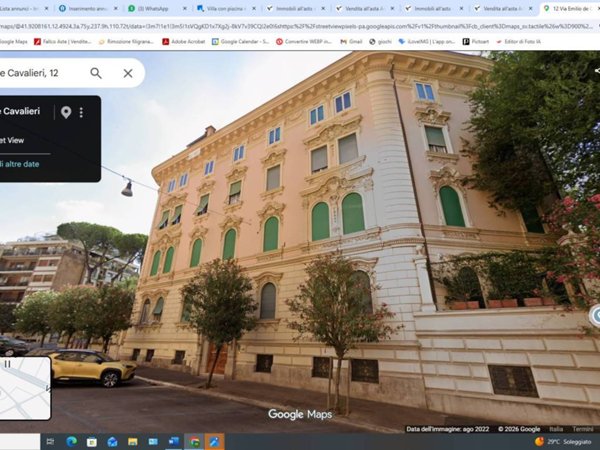Open the 'giochi' bookmark

coord(380,42)
